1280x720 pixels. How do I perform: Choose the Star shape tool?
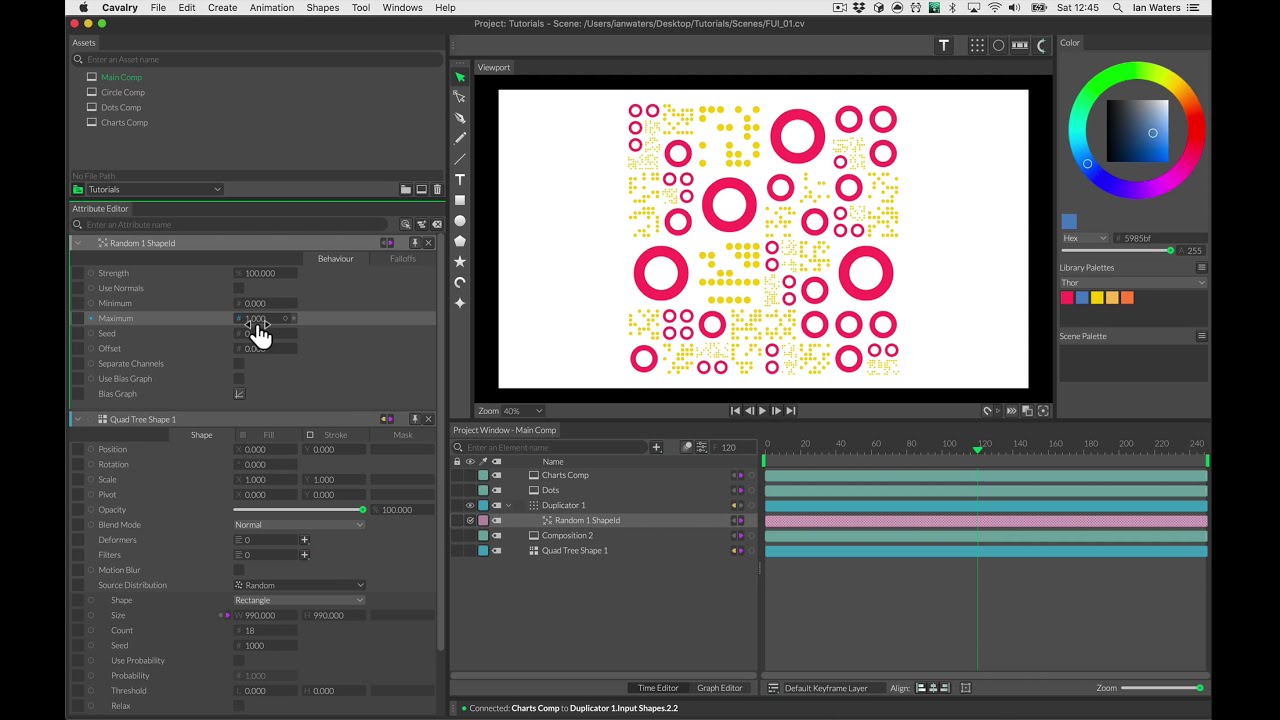coord(460,261)
